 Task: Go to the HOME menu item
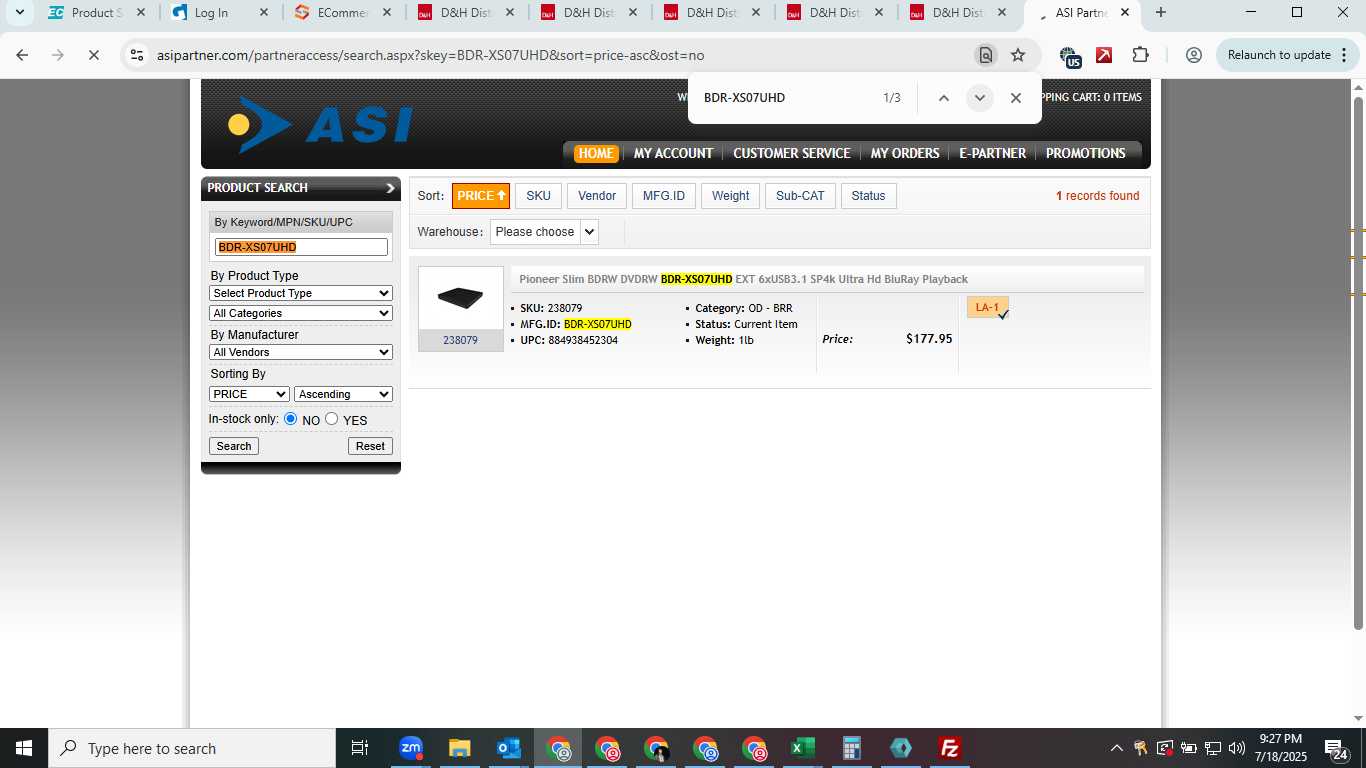[596, 153]
